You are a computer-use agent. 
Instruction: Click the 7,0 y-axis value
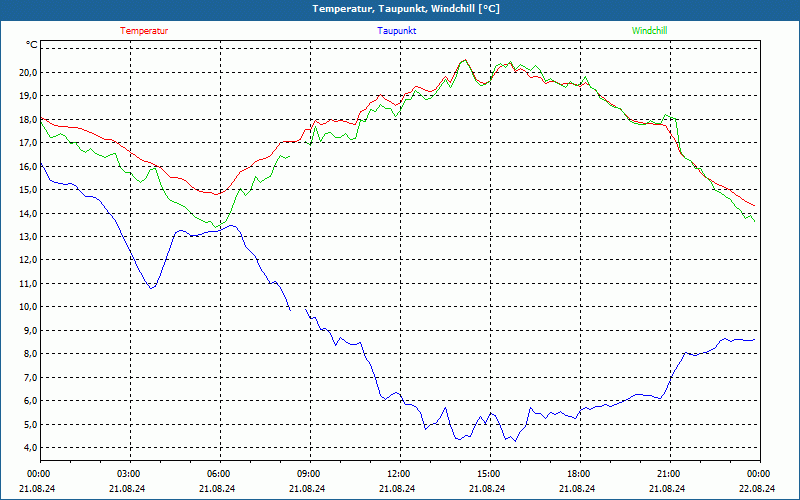pyautogui.click(x=30, y=377)
